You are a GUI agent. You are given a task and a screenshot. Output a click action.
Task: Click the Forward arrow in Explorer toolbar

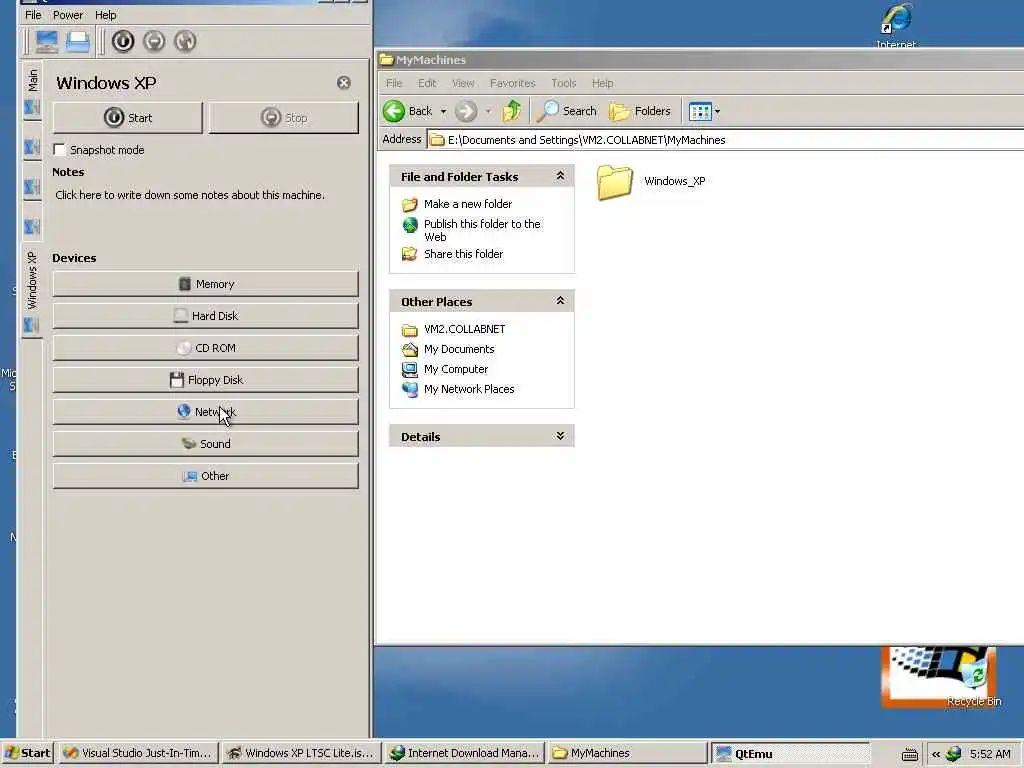466,112
